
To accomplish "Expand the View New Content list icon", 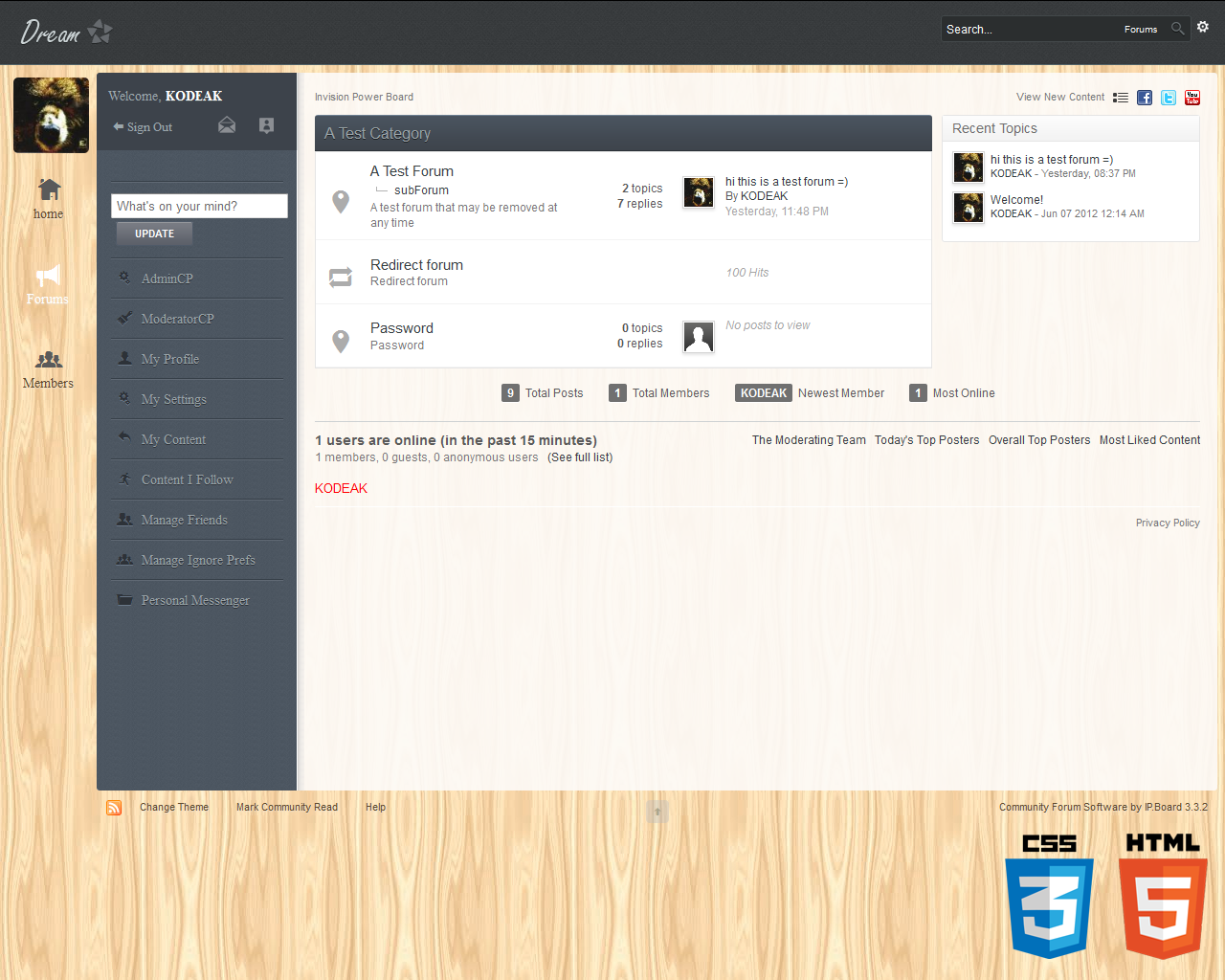I will click(1120, 98).
